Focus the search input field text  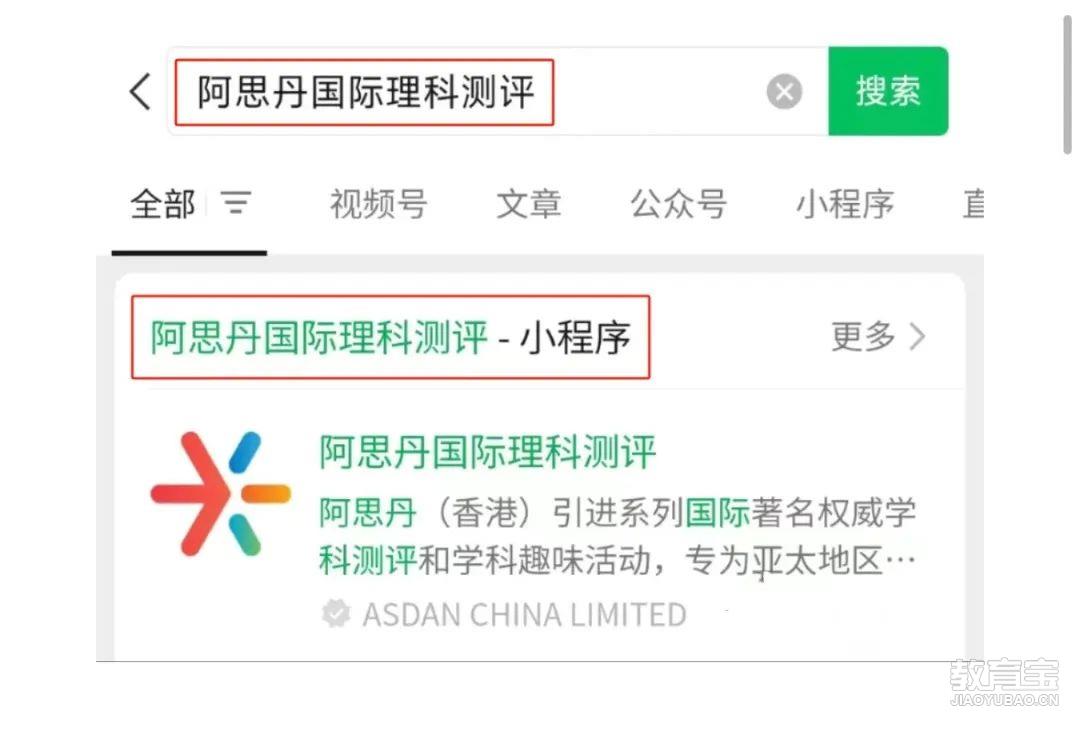(x=366, y=92)
